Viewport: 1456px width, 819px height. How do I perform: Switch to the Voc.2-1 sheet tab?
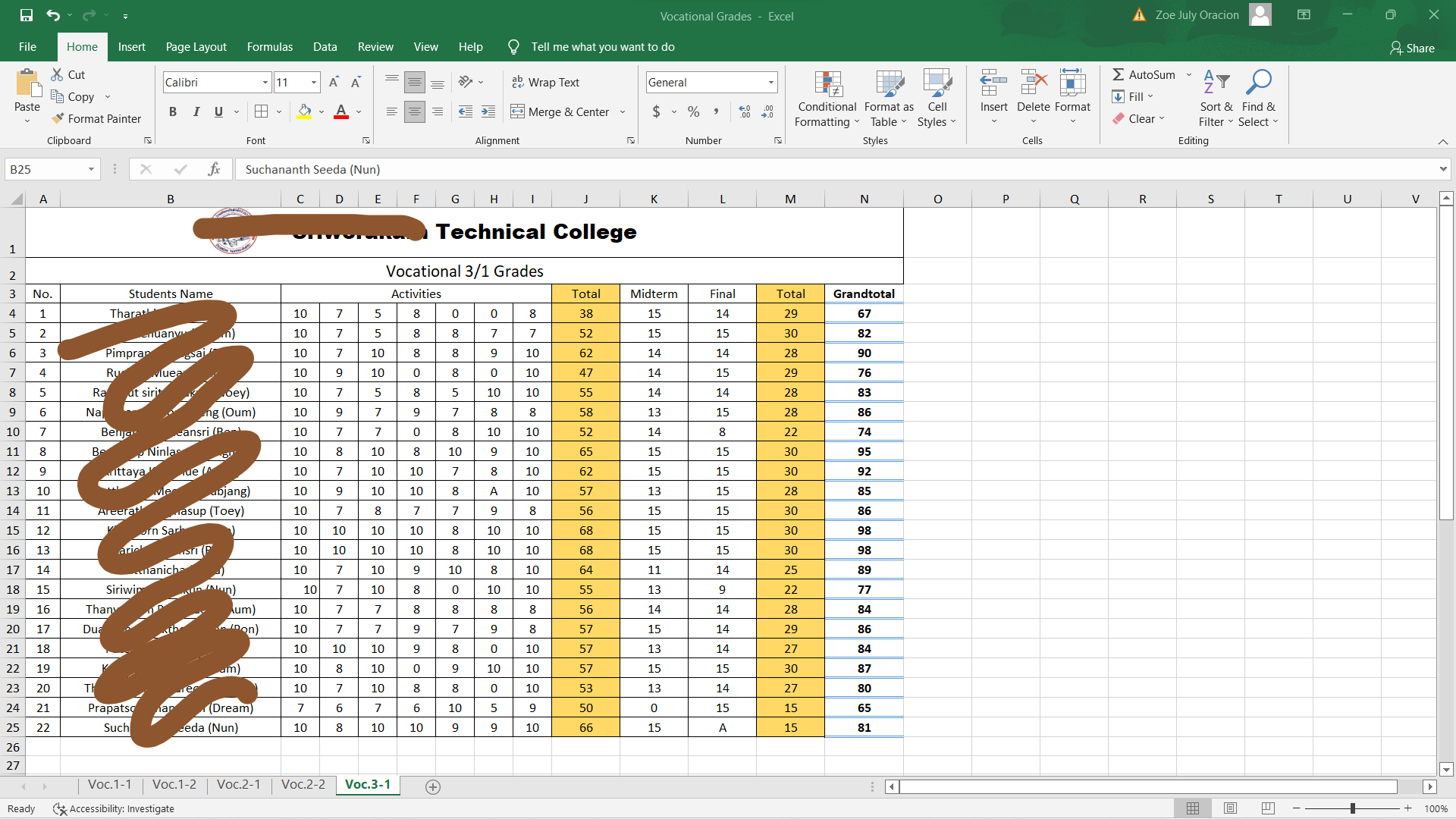pyautogui.click(x=238, y=784)
